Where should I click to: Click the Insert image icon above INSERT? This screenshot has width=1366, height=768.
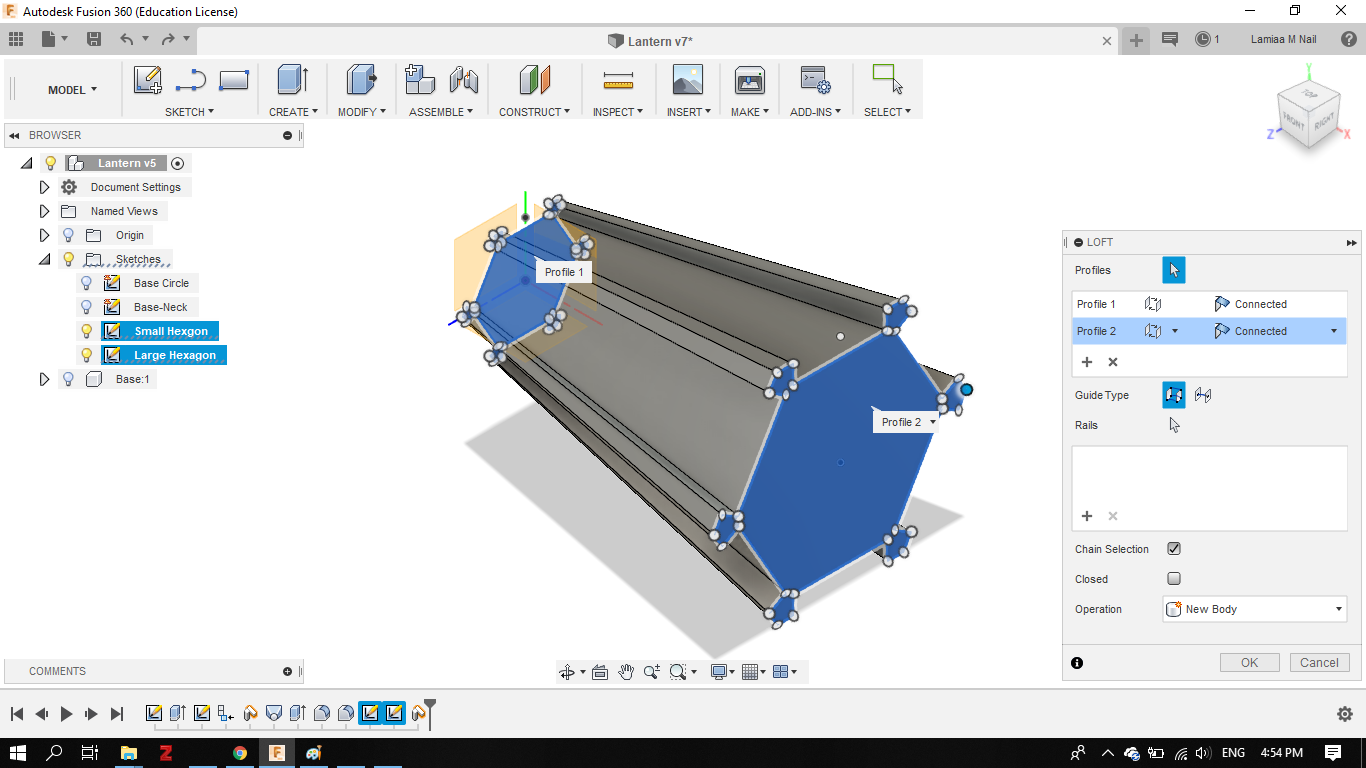tap(688, 80)
